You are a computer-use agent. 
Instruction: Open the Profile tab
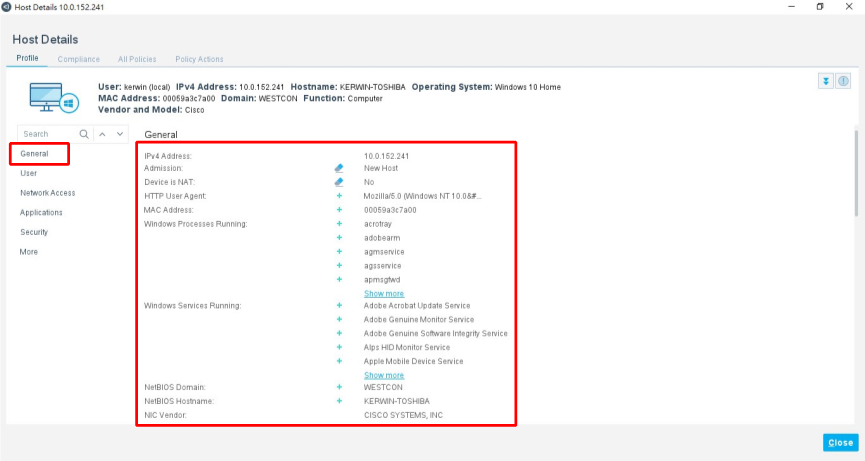click(27, 58)
